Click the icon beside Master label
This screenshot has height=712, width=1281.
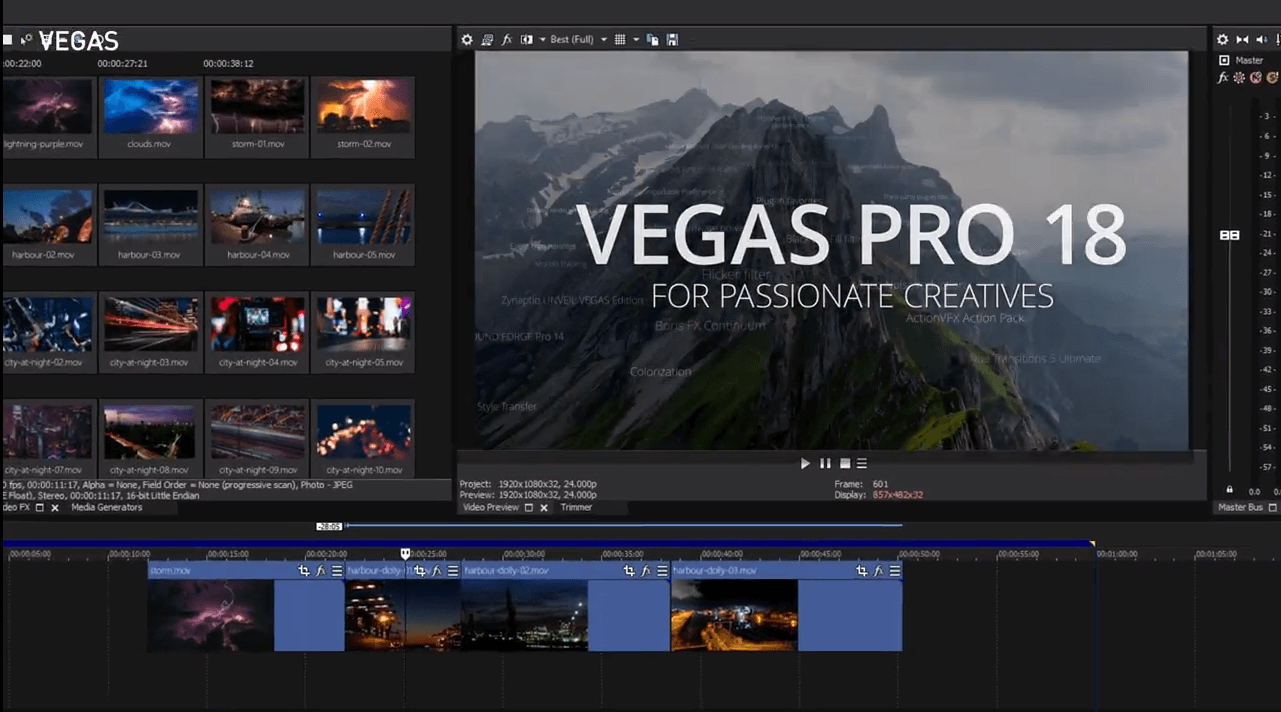1224,61
